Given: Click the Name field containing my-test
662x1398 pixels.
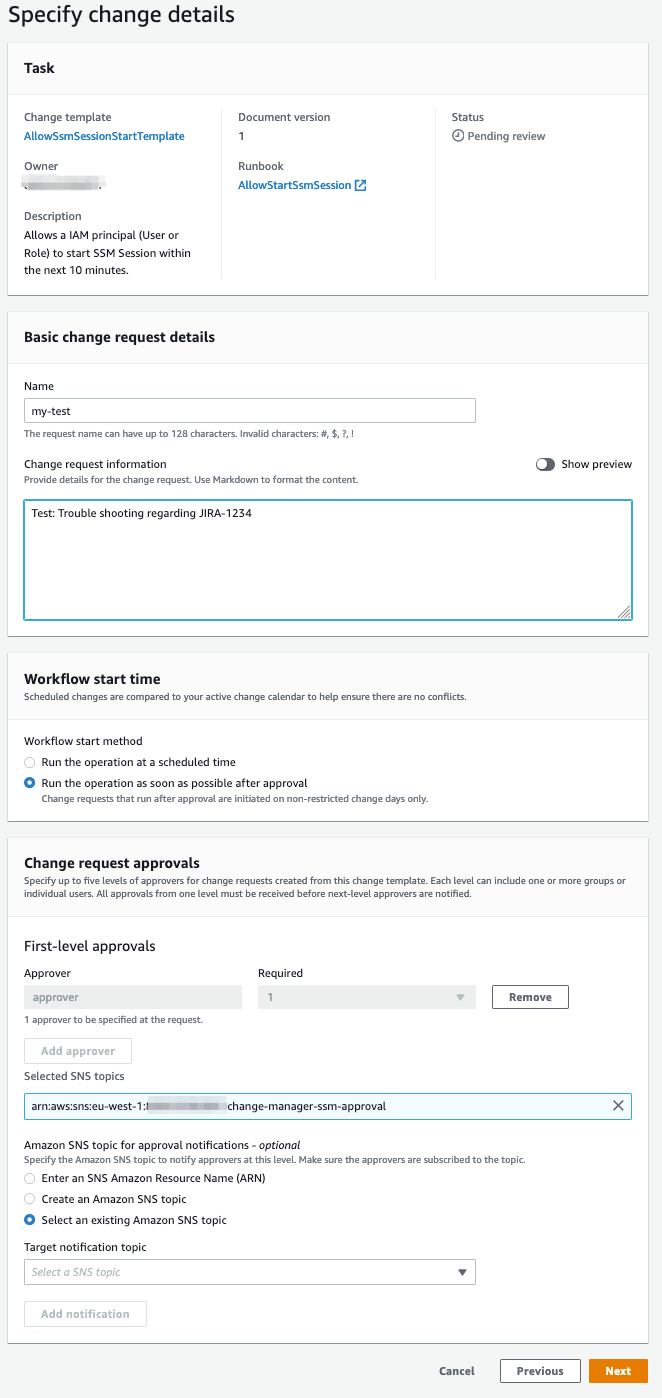Looking at the screenshot, I should click(249, 410).
